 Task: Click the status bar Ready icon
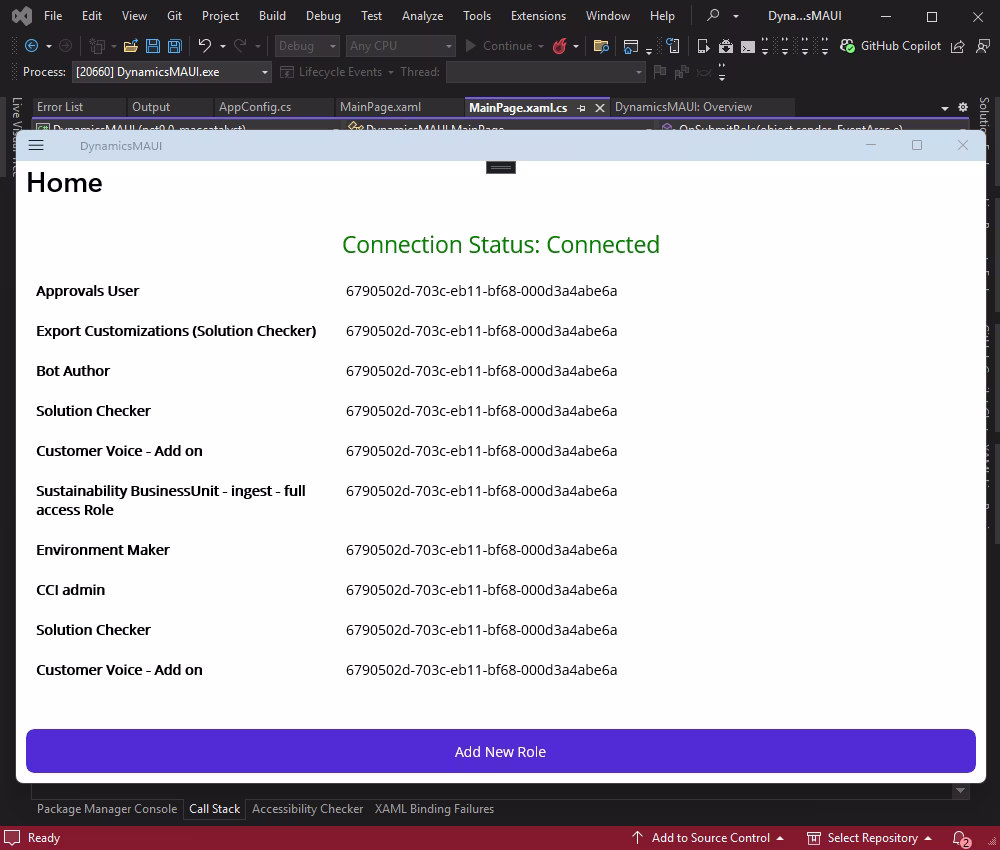(12, 837)
